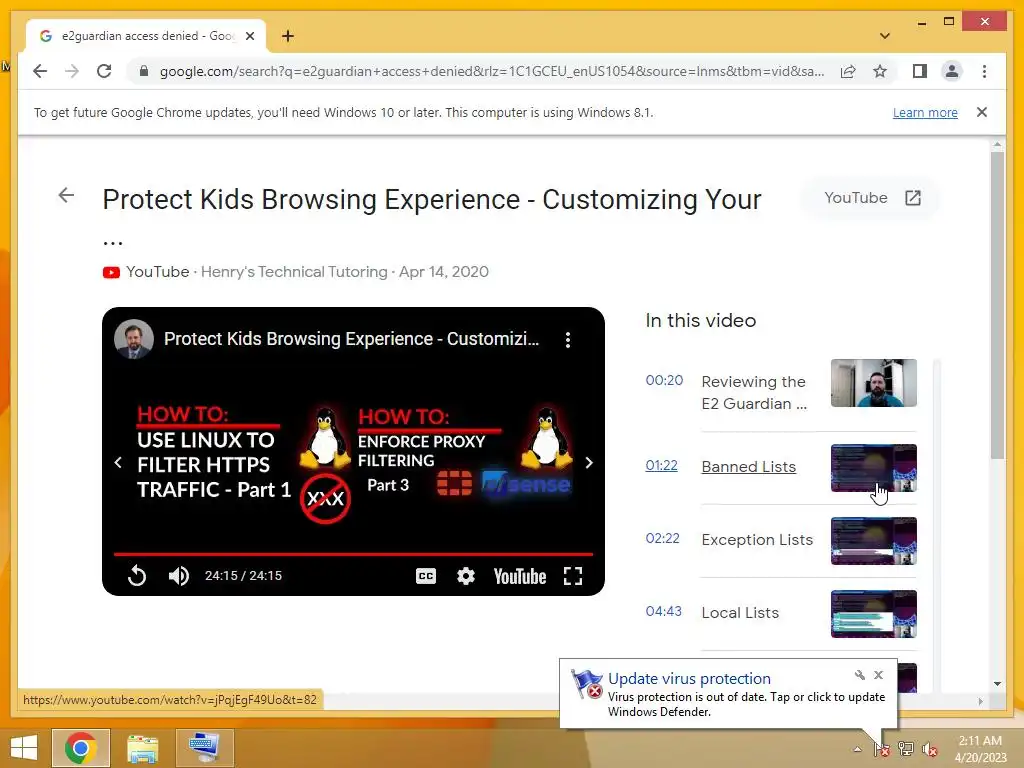This screenshot has height=768, width=1024.
Task: Open notification wrench settings icon
Action: pyautogui.click(x=859, y=675)
